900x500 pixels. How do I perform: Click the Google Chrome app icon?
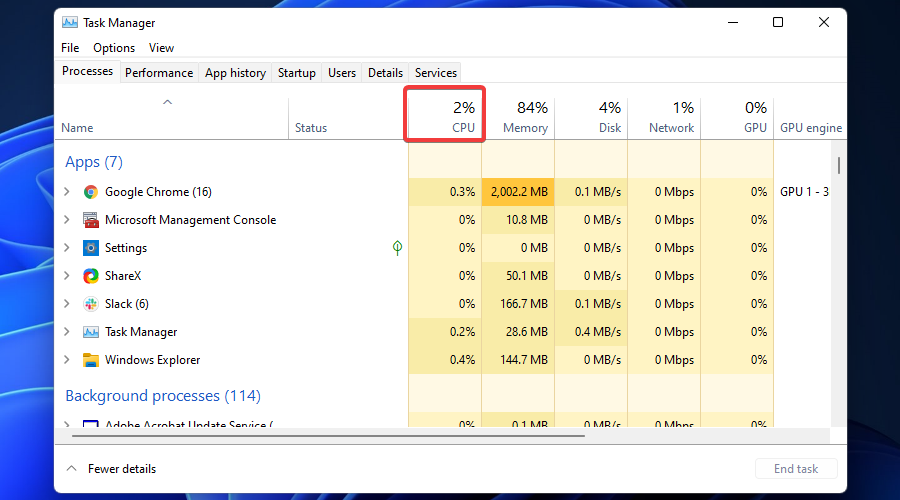(x=91, y=192)
